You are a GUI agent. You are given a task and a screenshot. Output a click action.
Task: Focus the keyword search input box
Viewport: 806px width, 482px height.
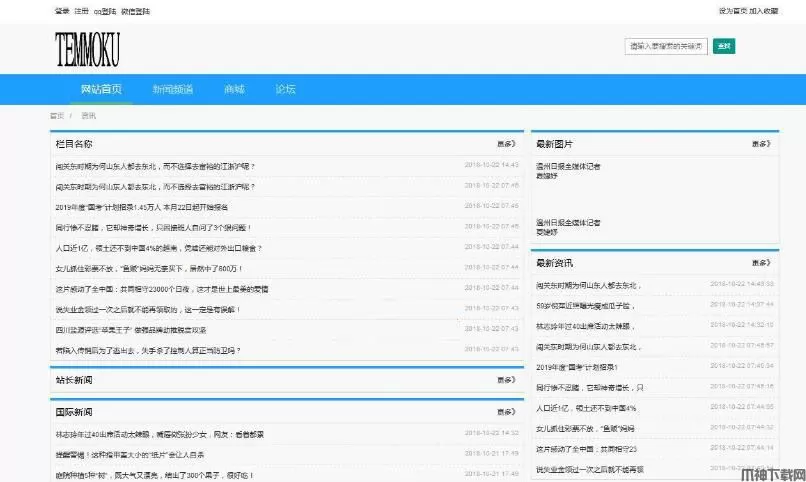(667, 46)
